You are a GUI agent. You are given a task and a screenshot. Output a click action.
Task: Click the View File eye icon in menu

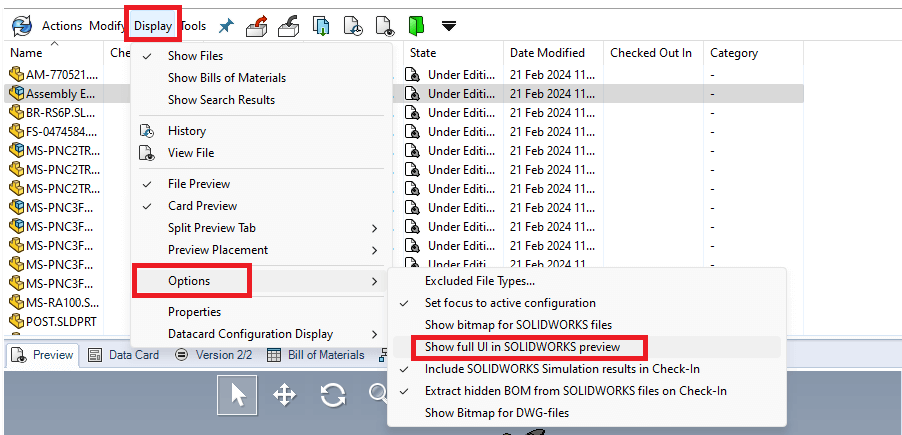click(x=148, y=153)
